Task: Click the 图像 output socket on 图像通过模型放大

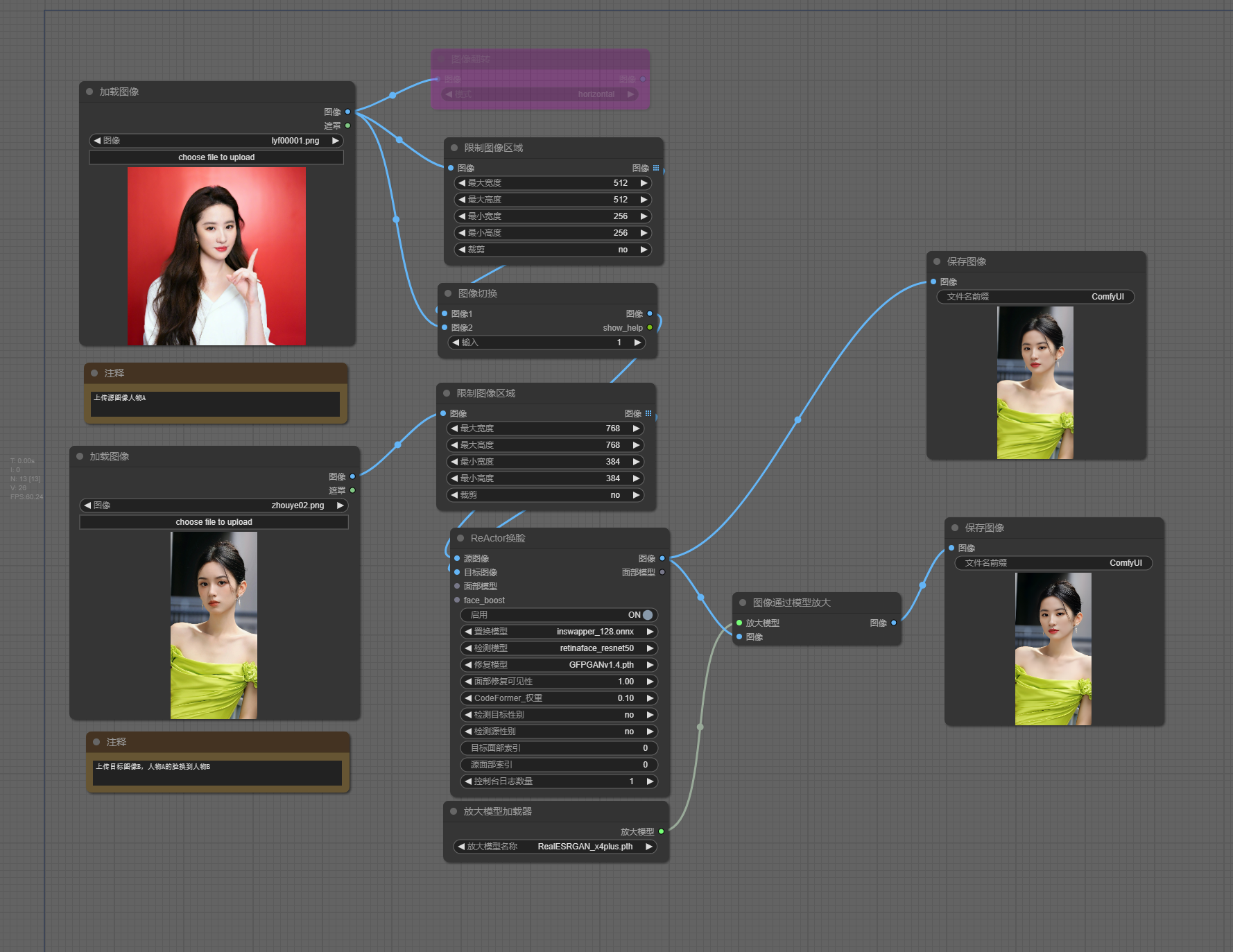Action: click(894, 623)
